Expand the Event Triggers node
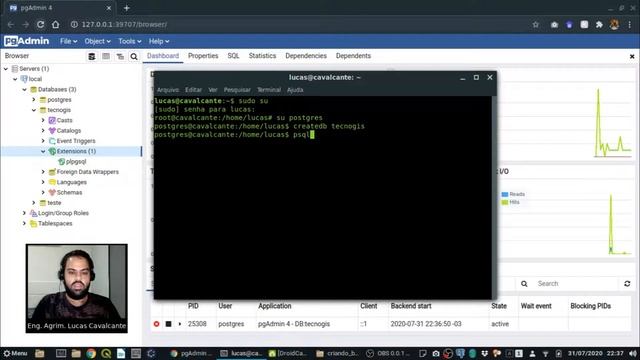 point(43,141)
